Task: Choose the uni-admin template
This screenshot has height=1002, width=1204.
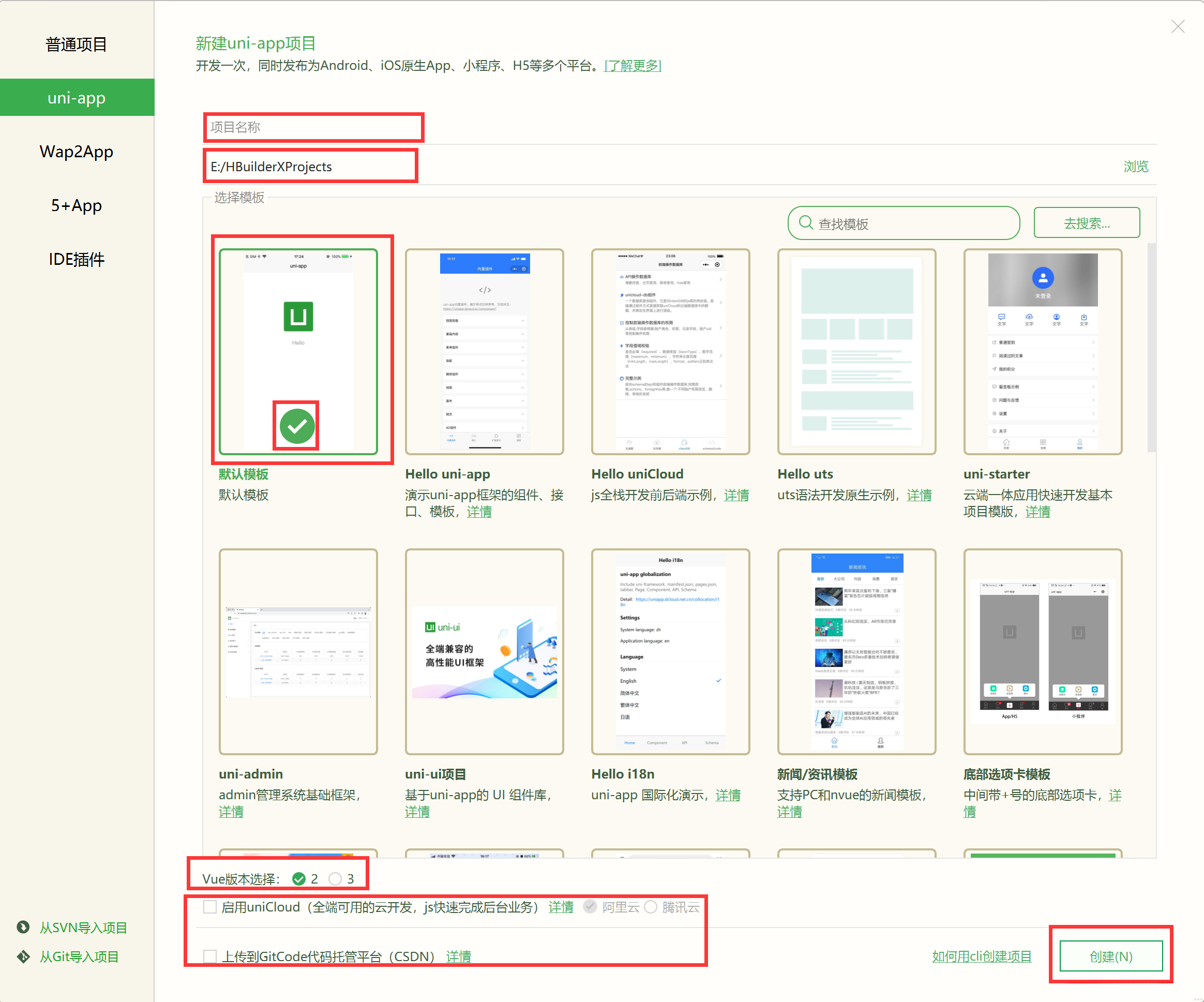Action: pos(298,651)
